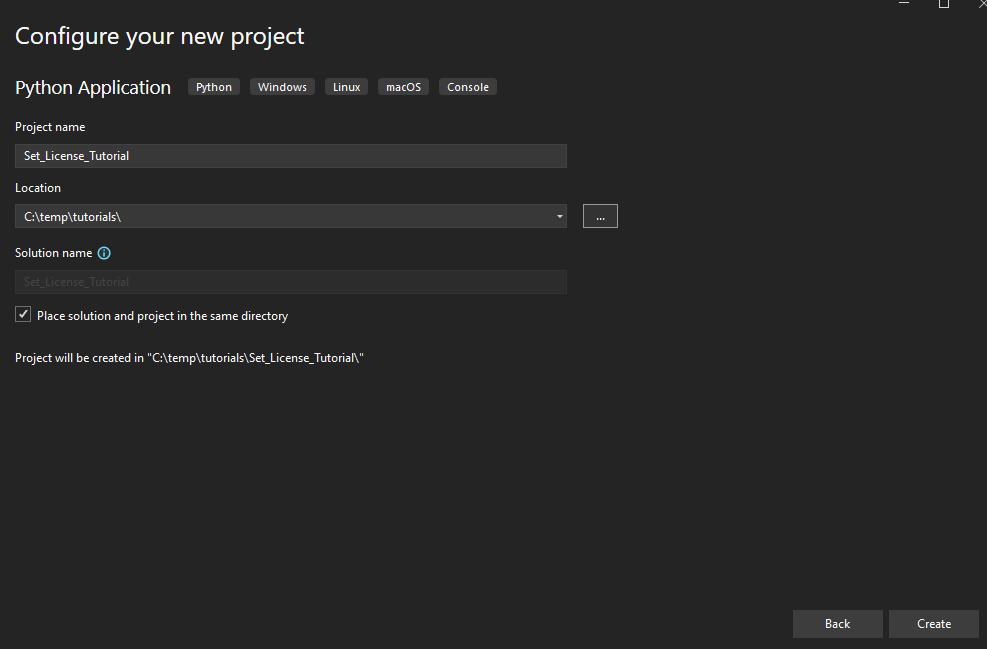Click the Location label
The height and width of the screenshot is (649, 987).
click(x=38, y=188)
